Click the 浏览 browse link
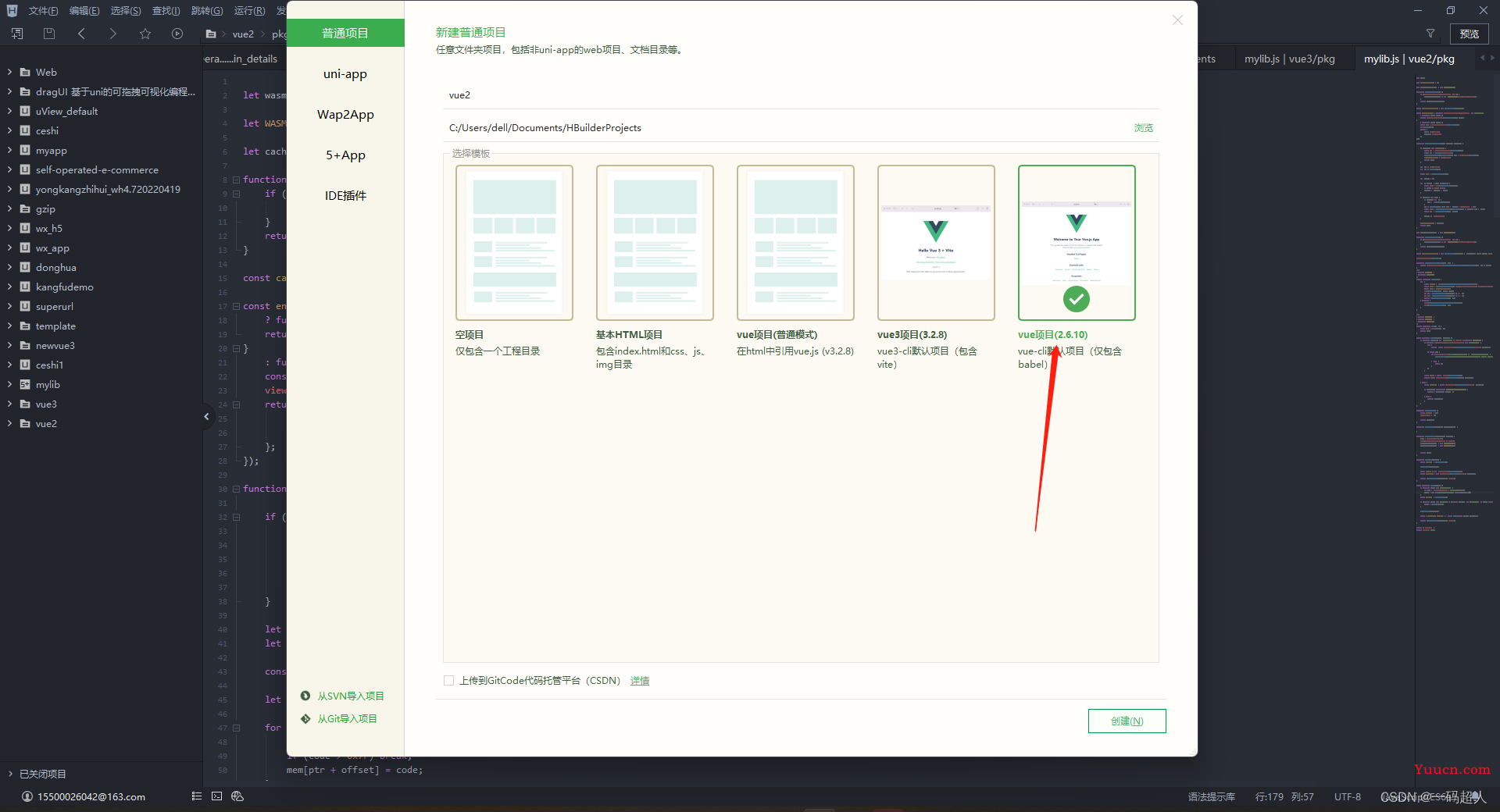This screenshot has width=1500, height=812. click(1144, 127)
